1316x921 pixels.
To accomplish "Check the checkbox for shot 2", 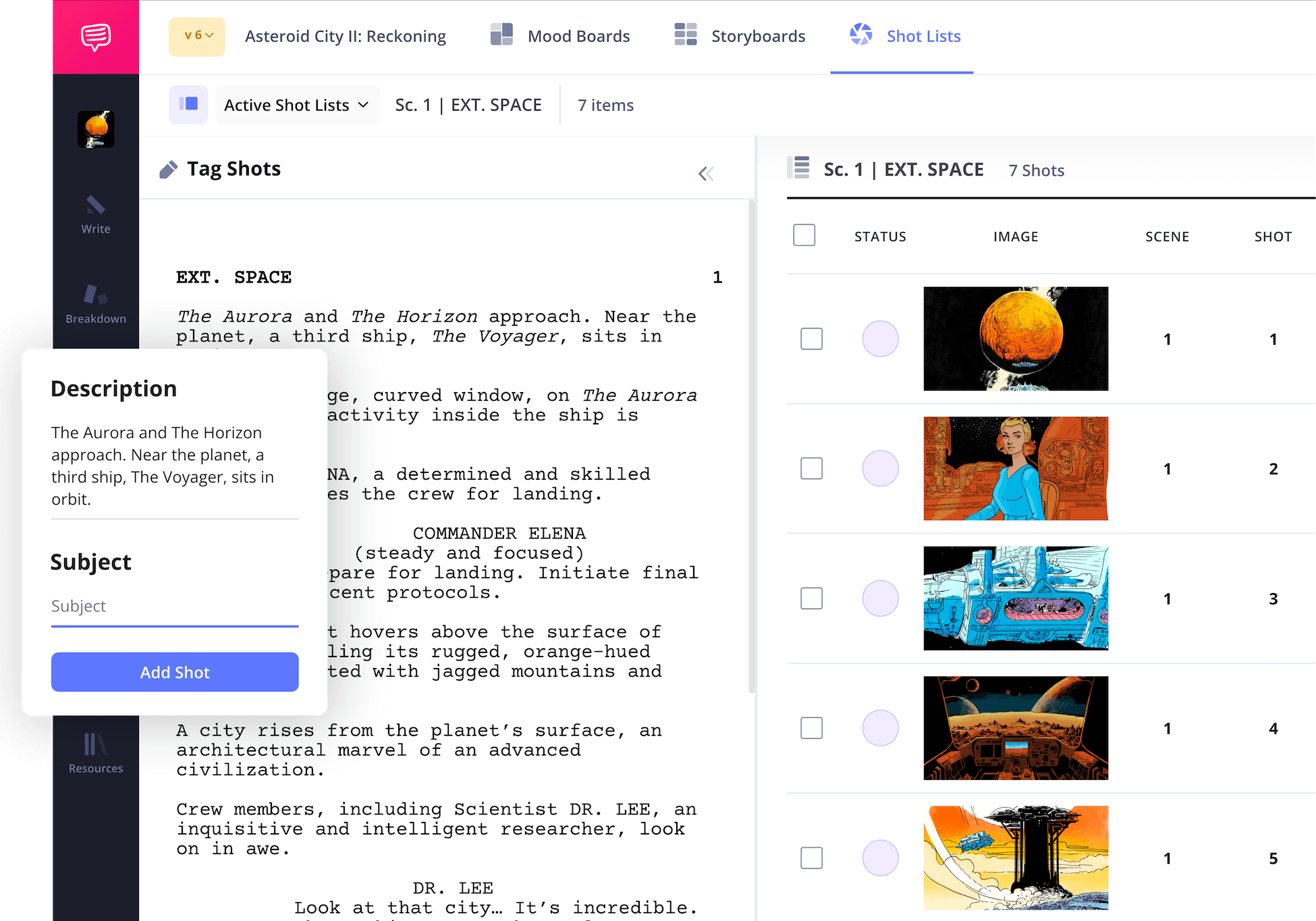I will tap(811, 468).
